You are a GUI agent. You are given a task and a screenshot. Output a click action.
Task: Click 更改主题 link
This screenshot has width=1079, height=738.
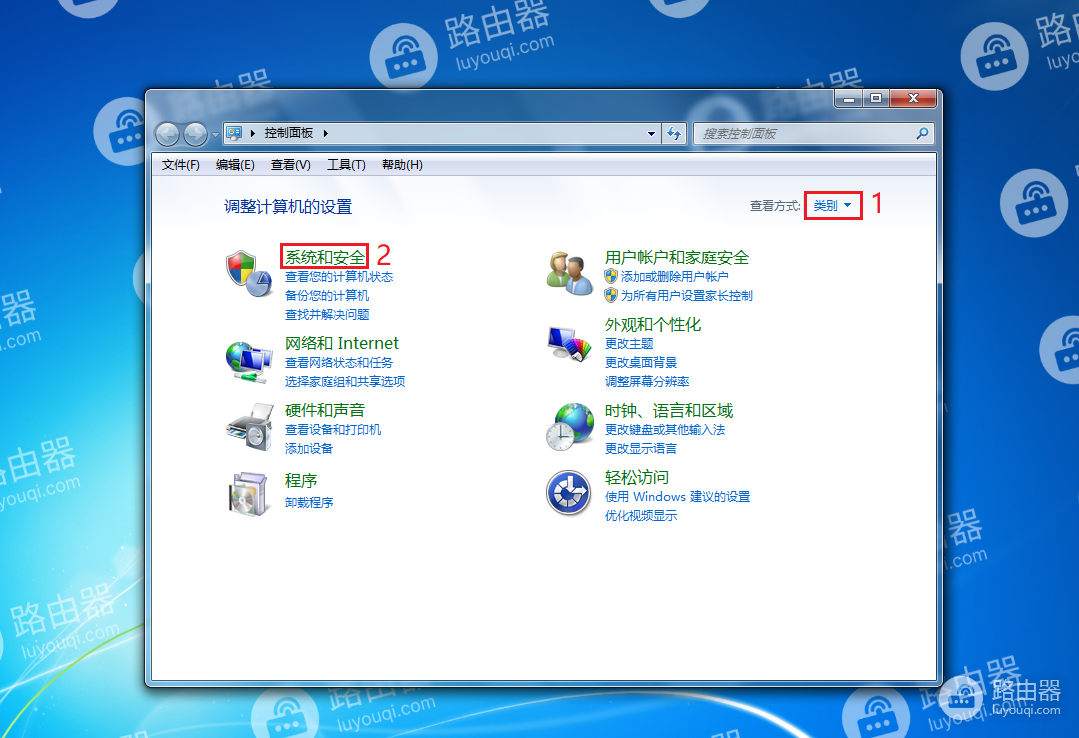629,344
